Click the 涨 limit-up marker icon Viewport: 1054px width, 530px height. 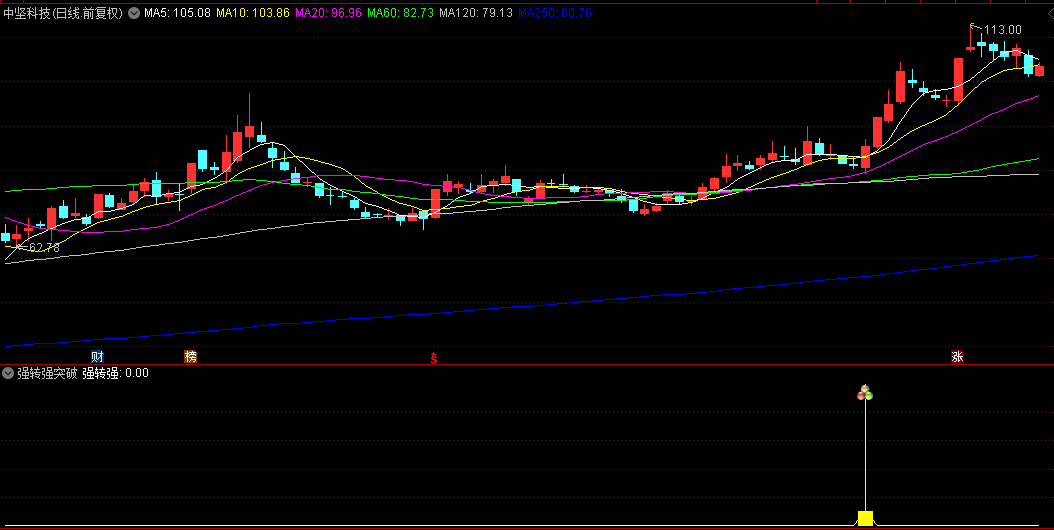(957, 356)
